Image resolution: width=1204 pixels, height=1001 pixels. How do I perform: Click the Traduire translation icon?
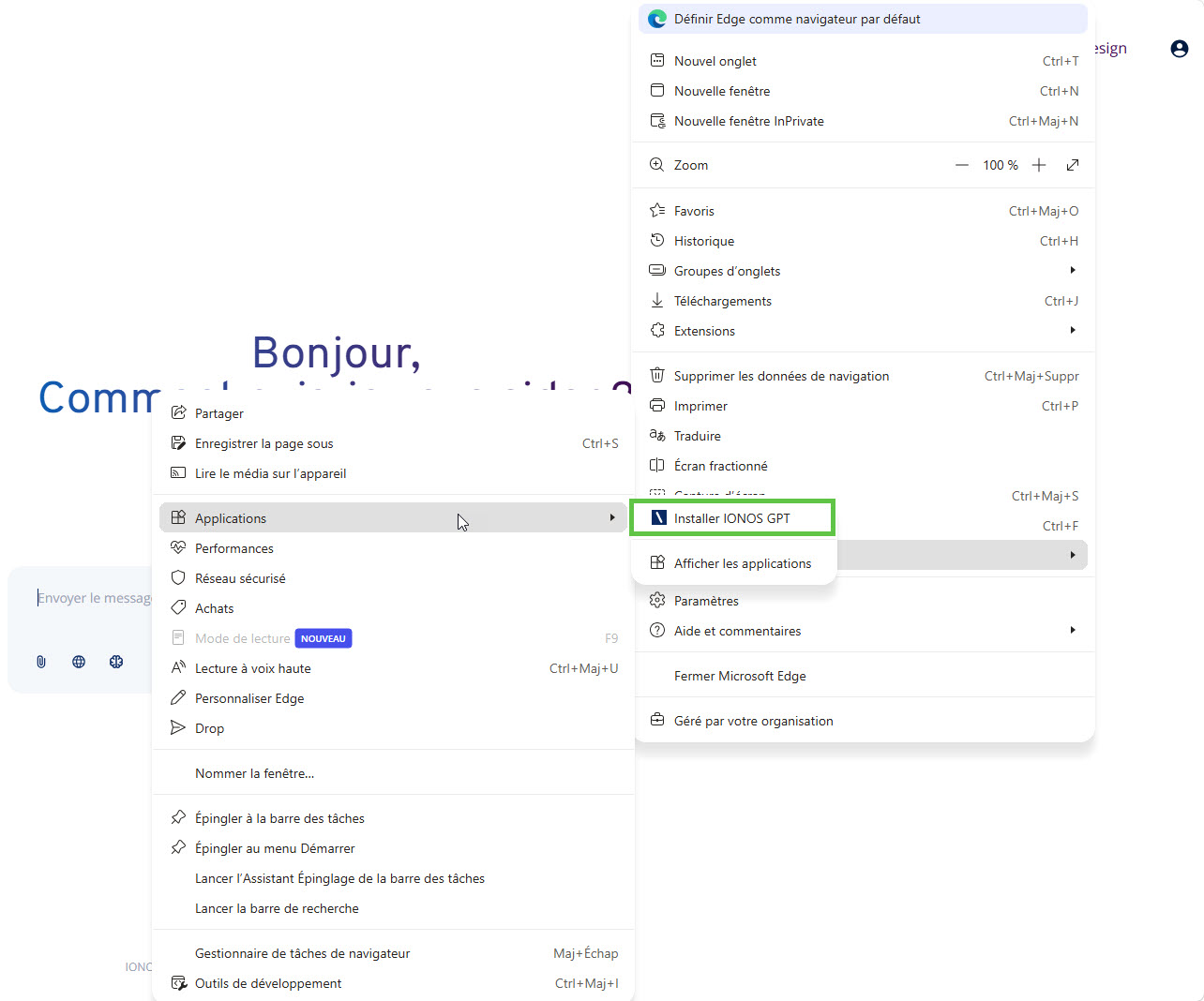657,436
